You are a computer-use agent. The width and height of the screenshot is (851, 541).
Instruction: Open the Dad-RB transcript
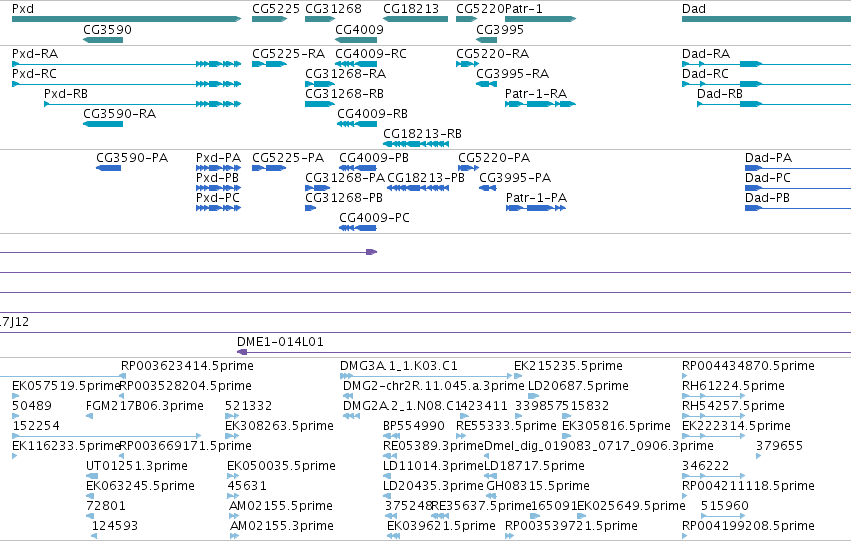[720, 94]
